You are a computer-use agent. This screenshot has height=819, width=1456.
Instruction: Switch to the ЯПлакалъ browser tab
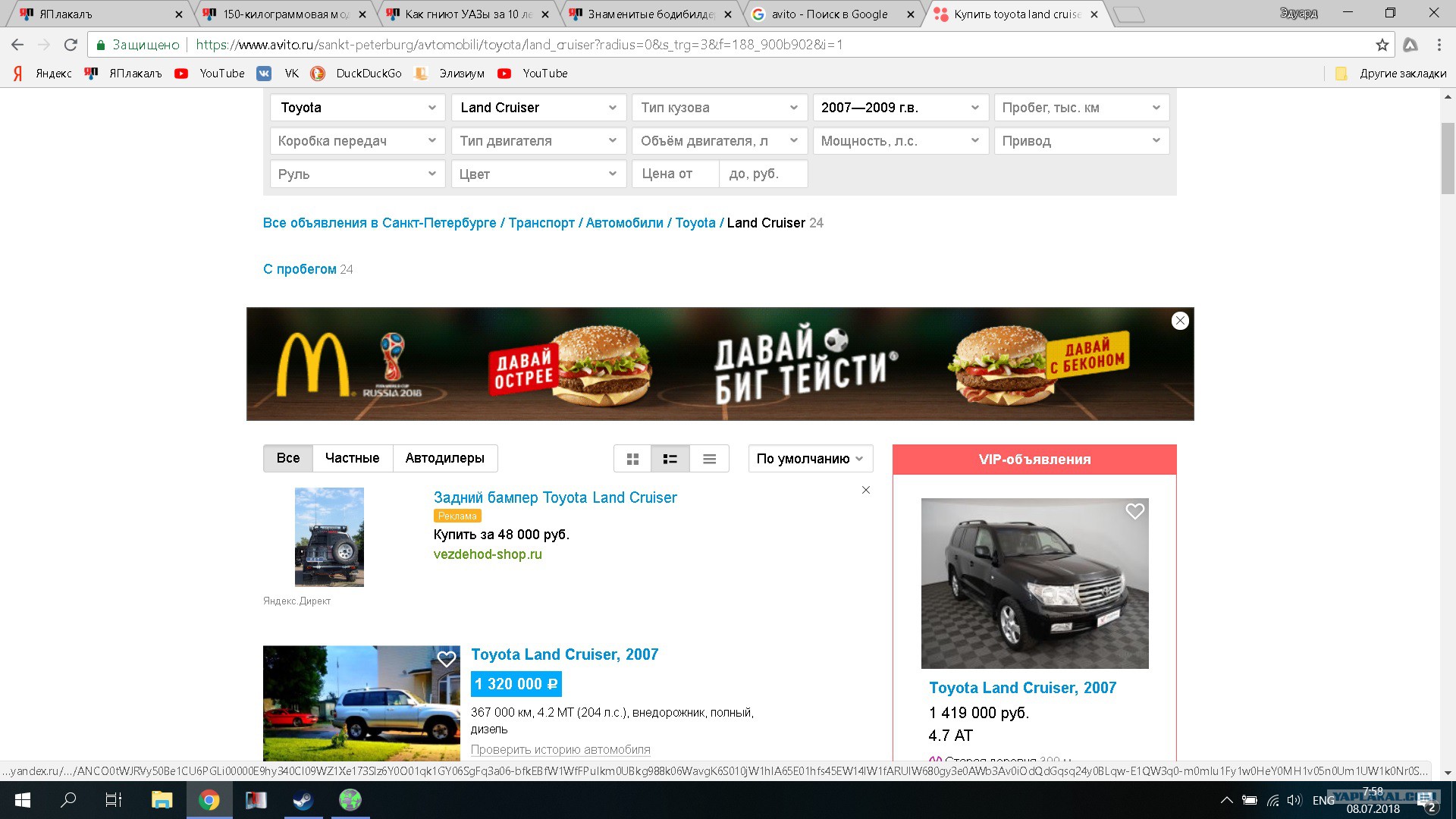click(99, 14)
